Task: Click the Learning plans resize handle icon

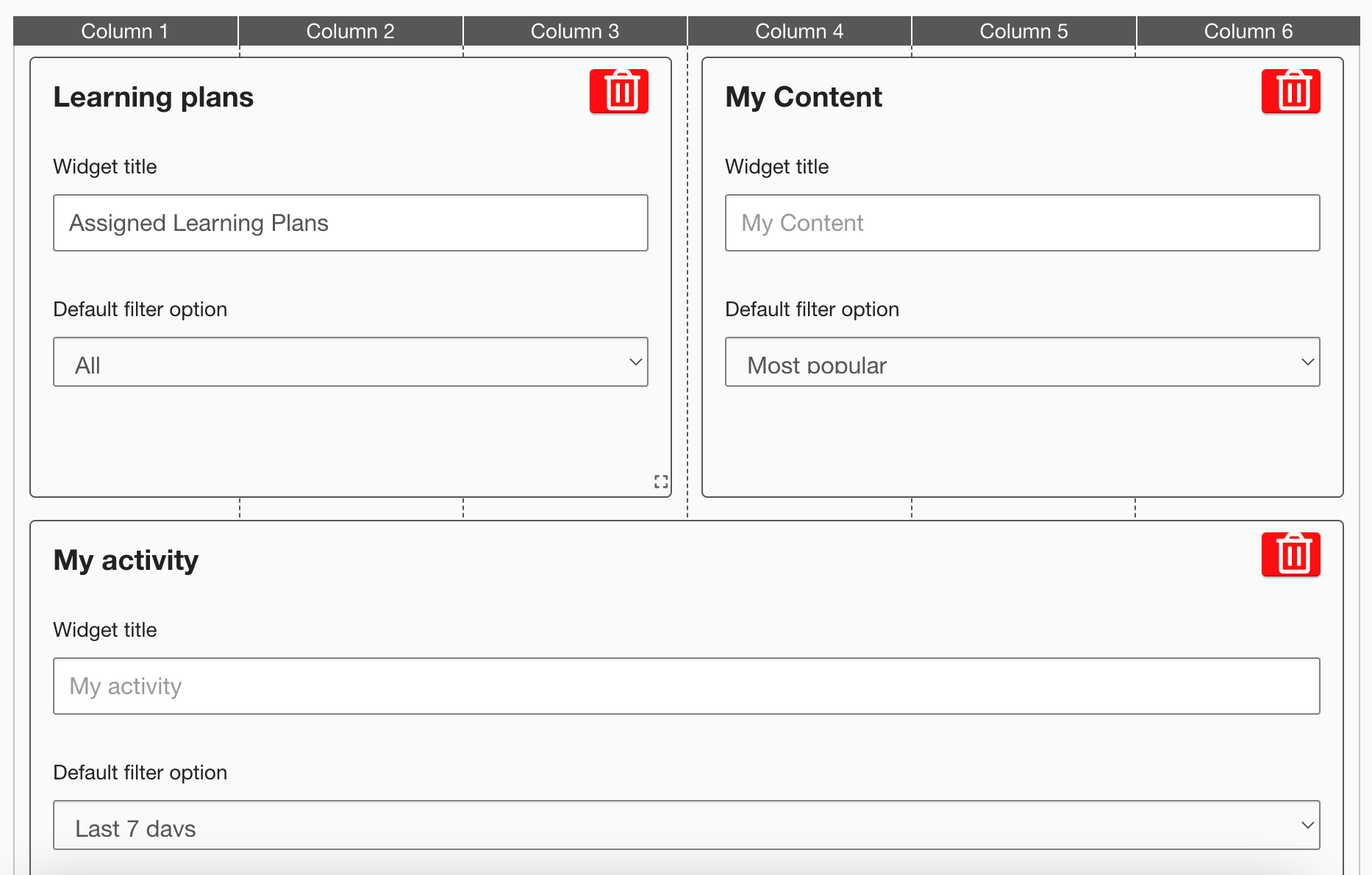Action: tap(661, 482)
